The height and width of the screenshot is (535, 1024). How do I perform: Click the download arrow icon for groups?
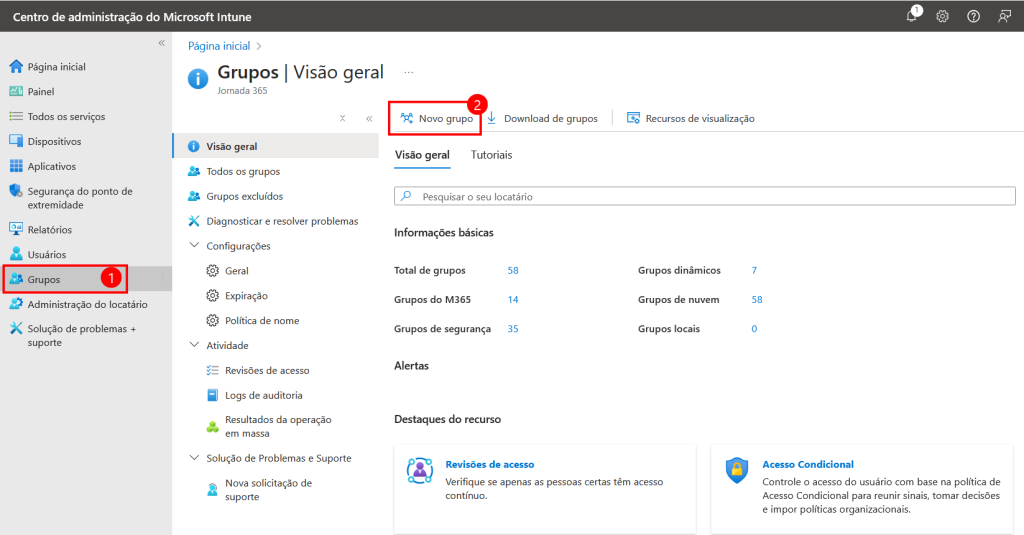492,118
